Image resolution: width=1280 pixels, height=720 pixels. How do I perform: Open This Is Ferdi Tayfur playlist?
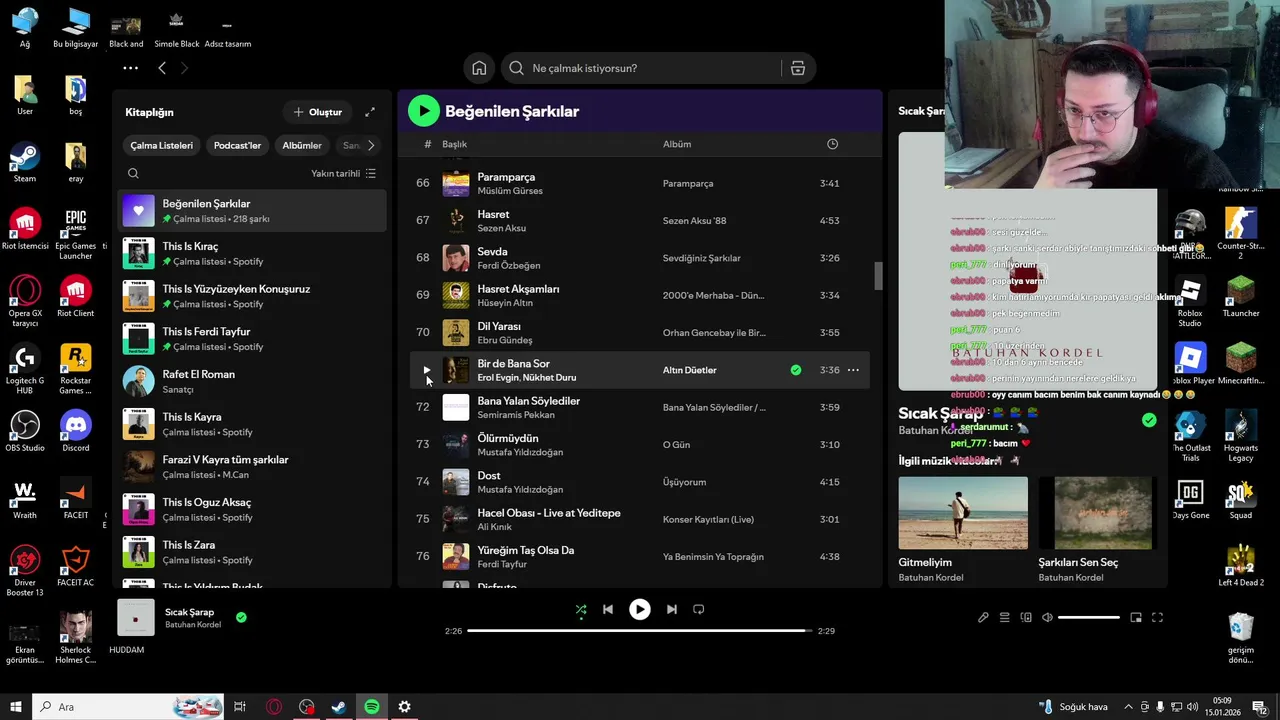(252, 339)
